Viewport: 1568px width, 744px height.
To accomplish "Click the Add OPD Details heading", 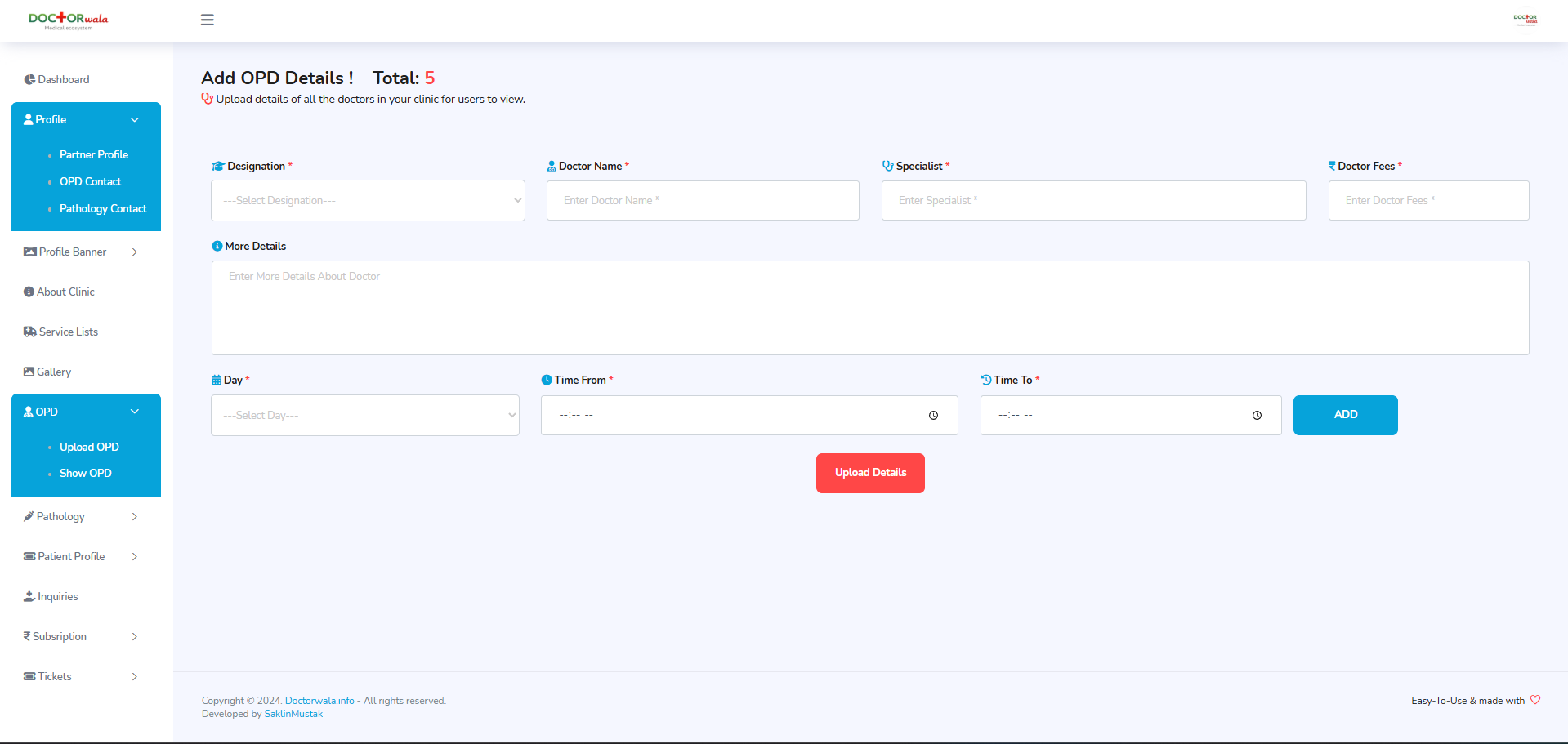I will 278,78.
